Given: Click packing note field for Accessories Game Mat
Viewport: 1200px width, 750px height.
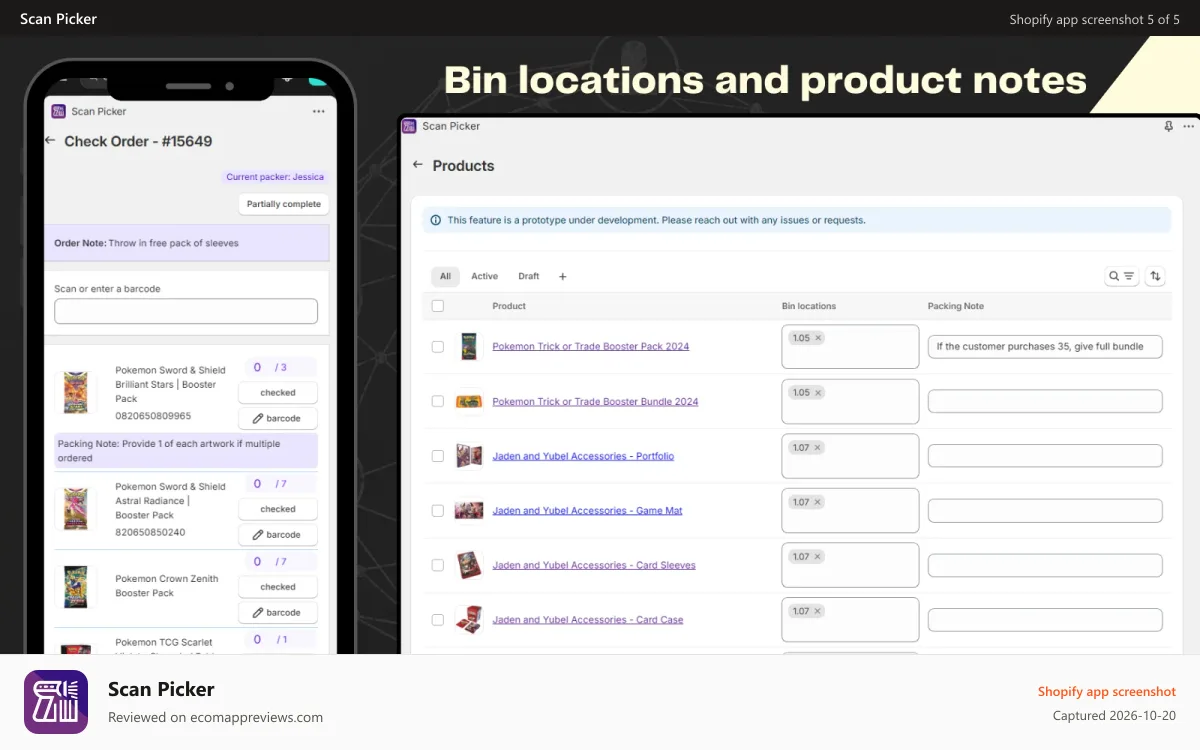Looking at the screenshot, I should [x=1045, y=511].
